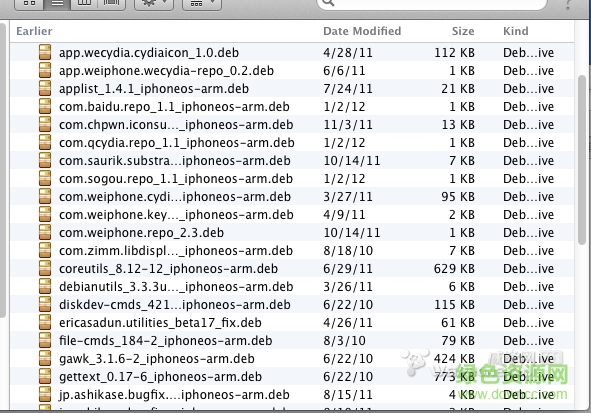Screen dimensions: 591x413
Task: Click the 112 KB size value
Action: click(454, 53)
